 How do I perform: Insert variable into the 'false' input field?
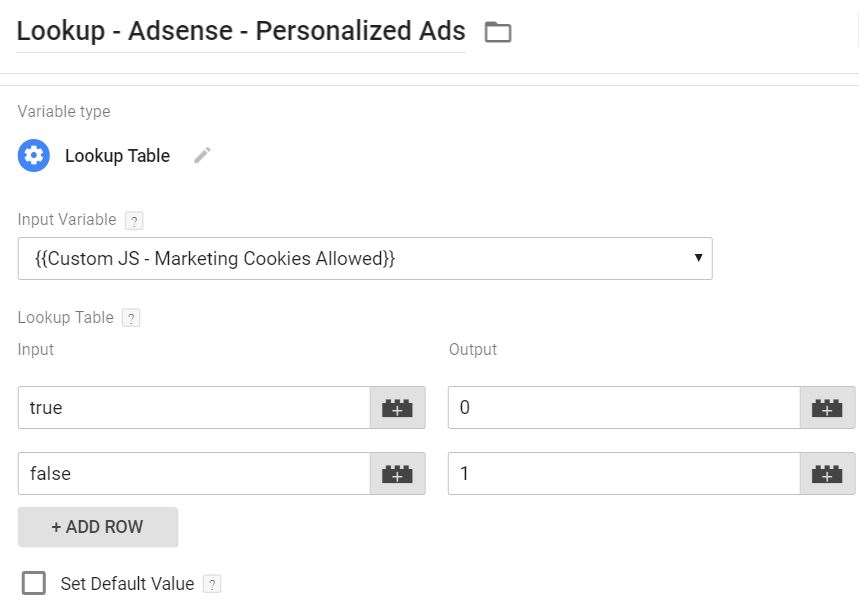tap(397, 473)
